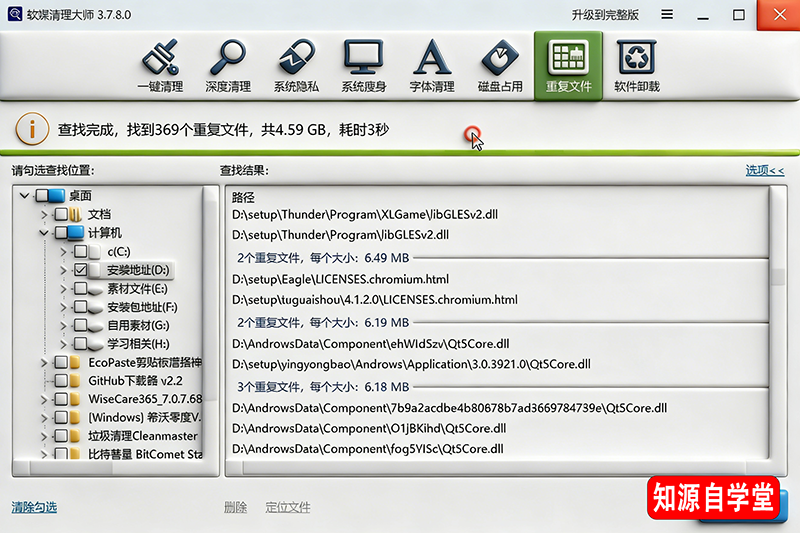Click the 删除 delete button
Image resolution: width=800 pixels, height=533 pixels.
pyautogui.click(x=235, y=507)
